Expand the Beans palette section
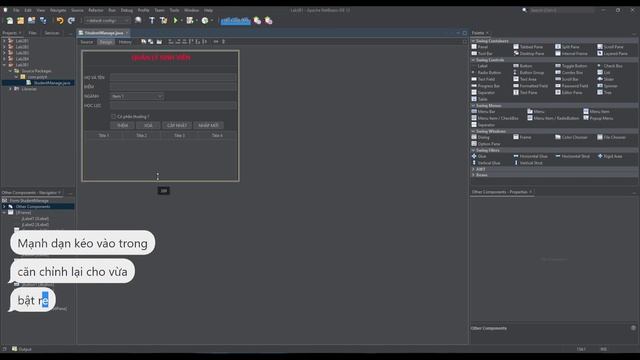The image size is (640, 360). coord(473,175)
